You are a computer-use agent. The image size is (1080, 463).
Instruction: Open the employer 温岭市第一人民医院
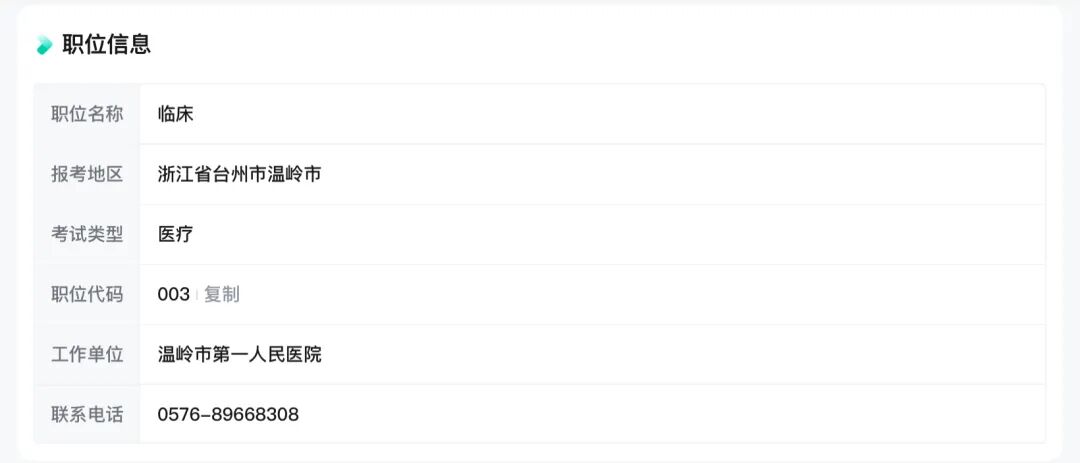pos(239,354)
